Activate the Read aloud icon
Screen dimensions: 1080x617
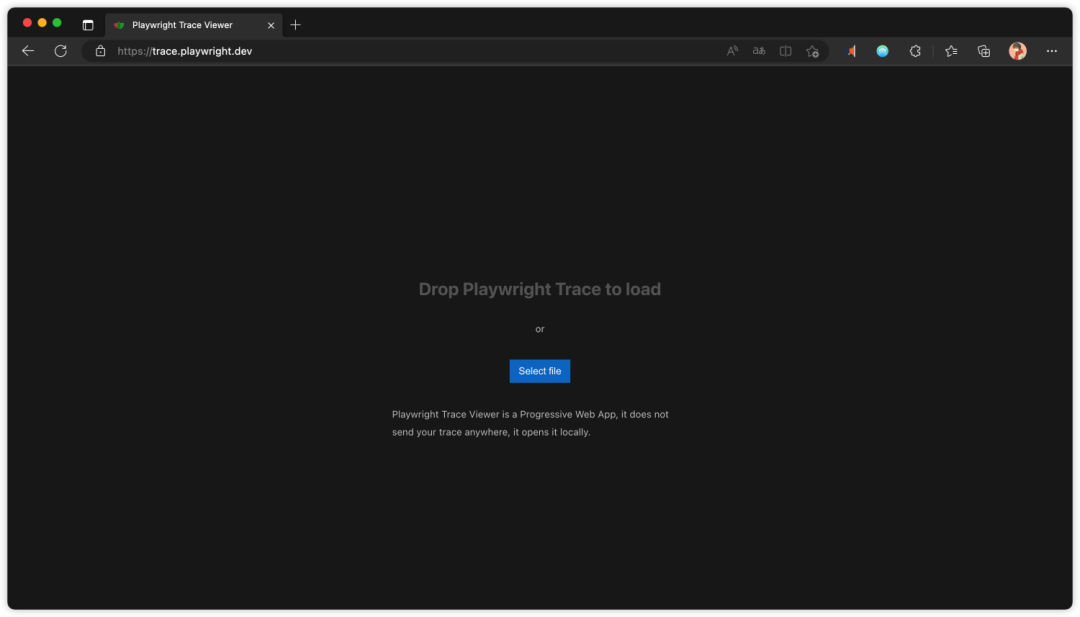coord(732,51)
